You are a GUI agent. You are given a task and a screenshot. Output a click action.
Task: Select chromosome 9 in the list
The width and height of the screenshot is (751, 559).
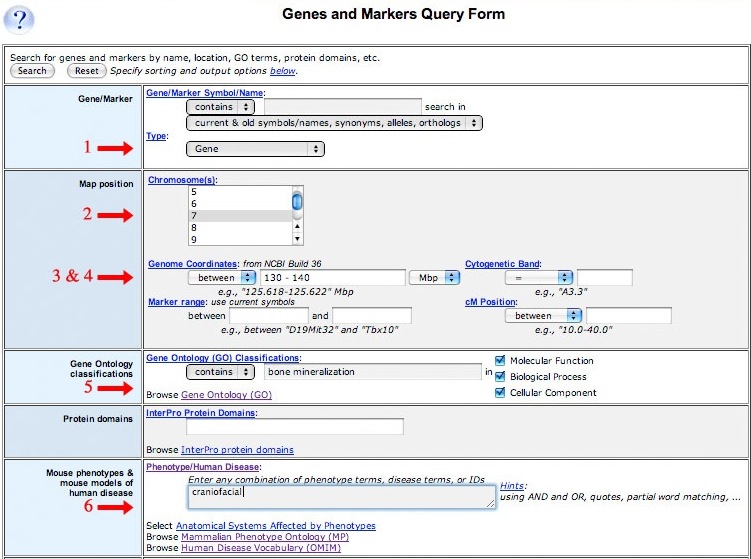tap(240, 239)
